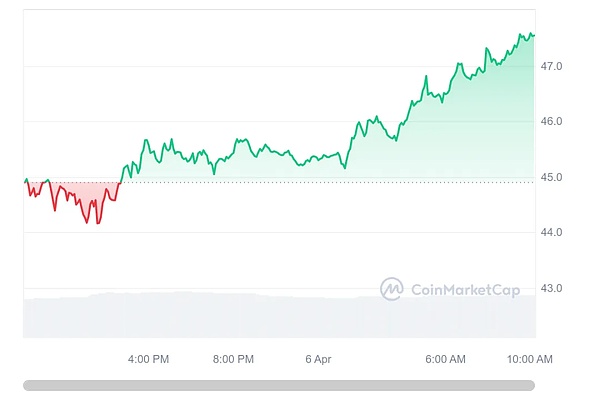Select the 43.0 price axis label
600x400 pixels.
(x=551, y=289)
